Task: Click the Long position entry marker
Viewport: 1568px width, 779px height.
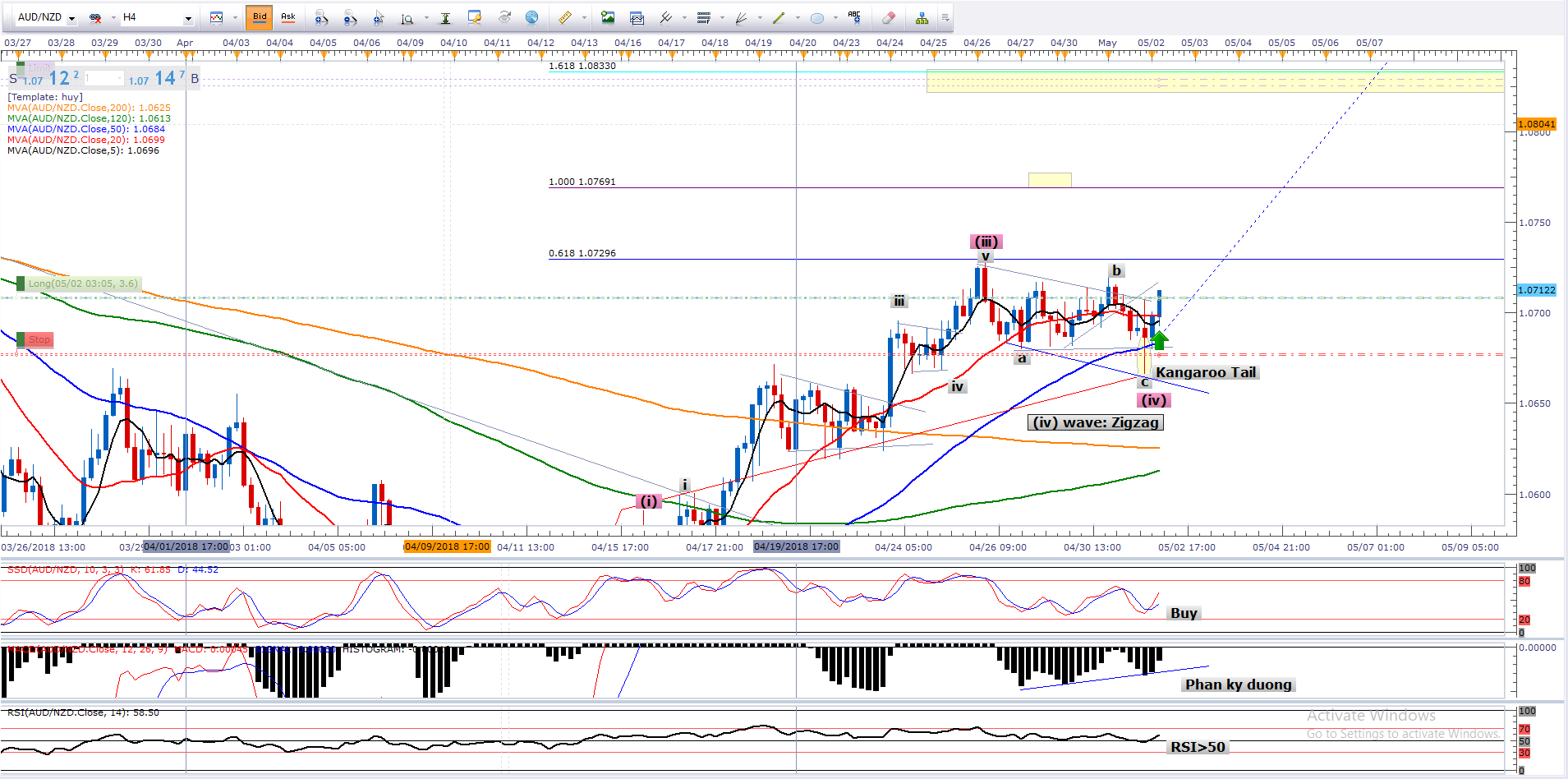Action: click(x=82, y=283)
